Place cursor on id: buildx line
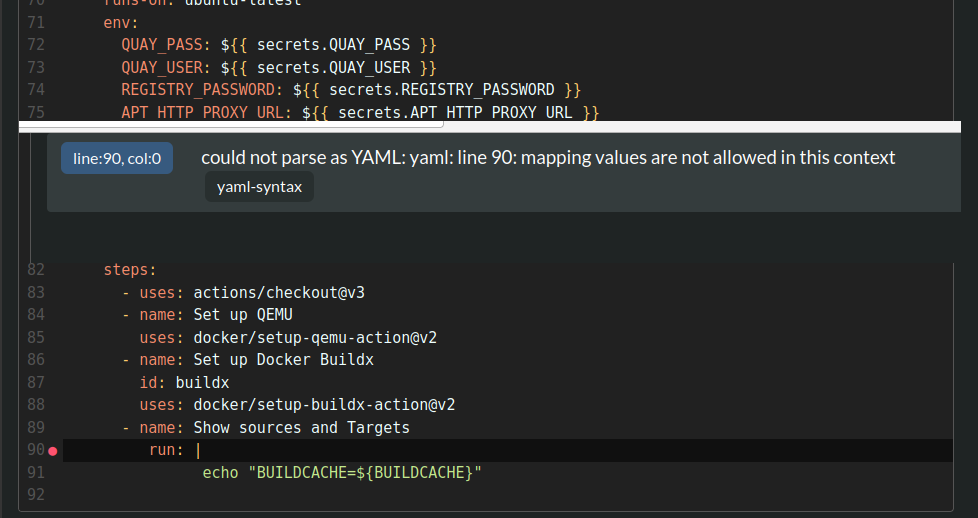978x518 pixels. 184,383
